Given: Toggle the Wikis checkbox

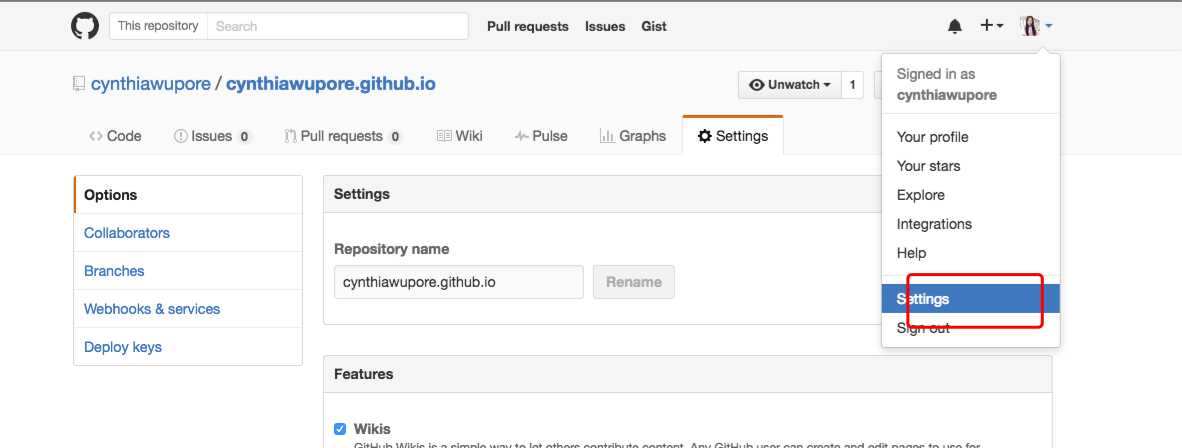Looking at the screenshot, I should pos(340,429).
